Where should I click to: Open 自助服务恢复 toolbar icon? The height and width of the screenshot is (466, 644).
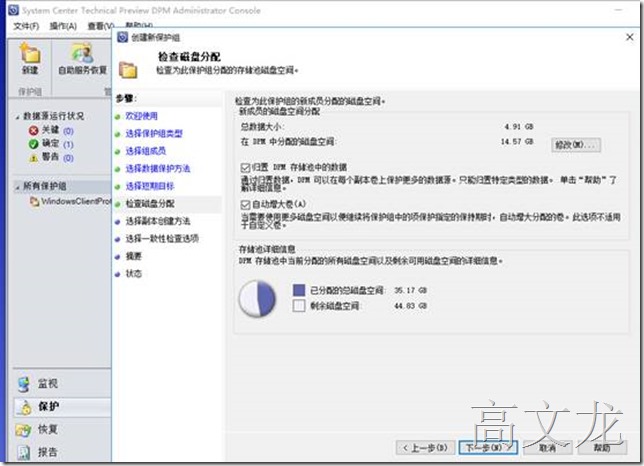tap(82, 54)
